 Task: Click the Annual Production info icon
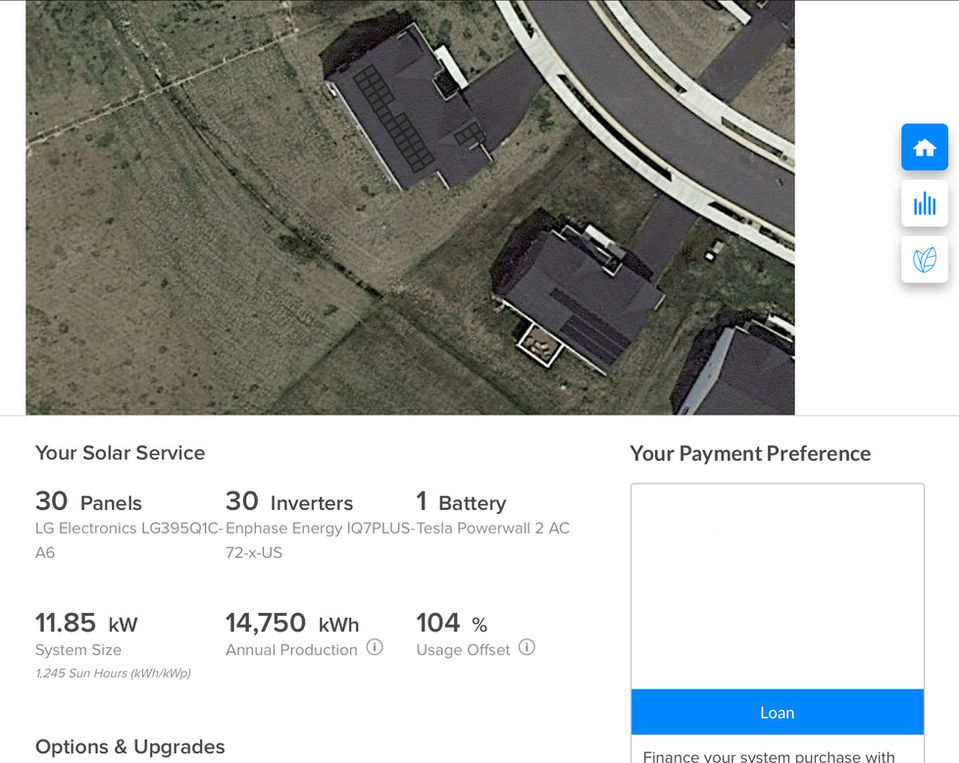pos(375,648)
